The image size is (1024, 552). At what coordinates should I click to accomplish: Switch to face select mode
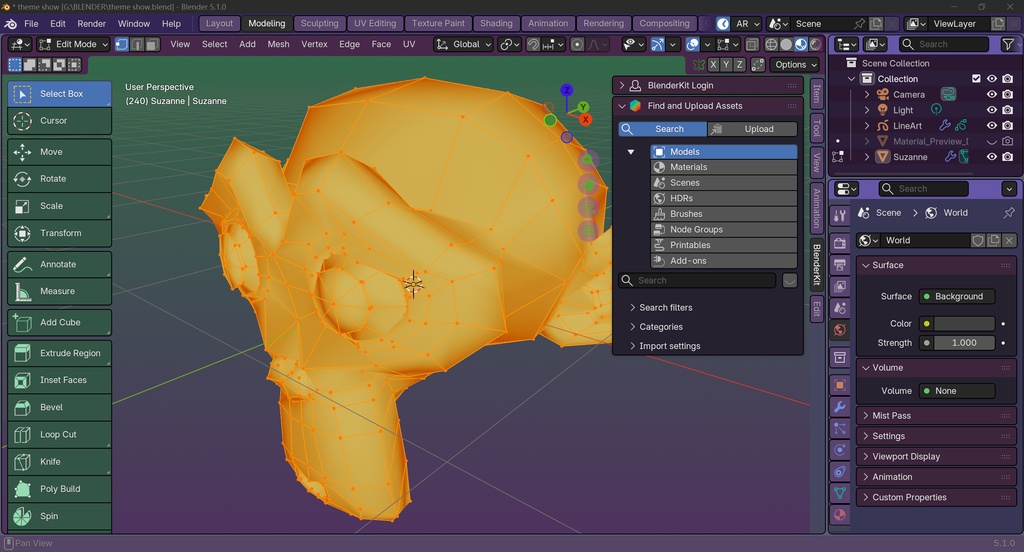(152, 44)
